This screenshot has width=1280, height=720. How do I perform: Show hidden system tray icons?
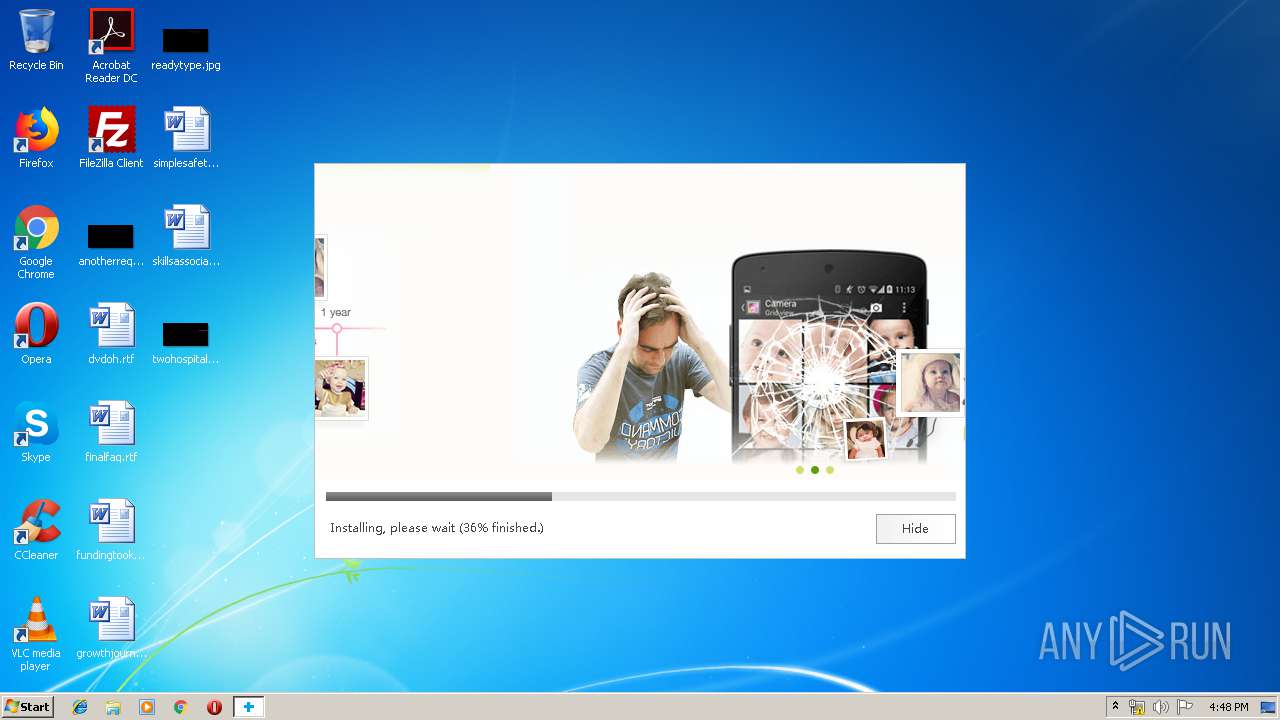[x=1116, y=707]
